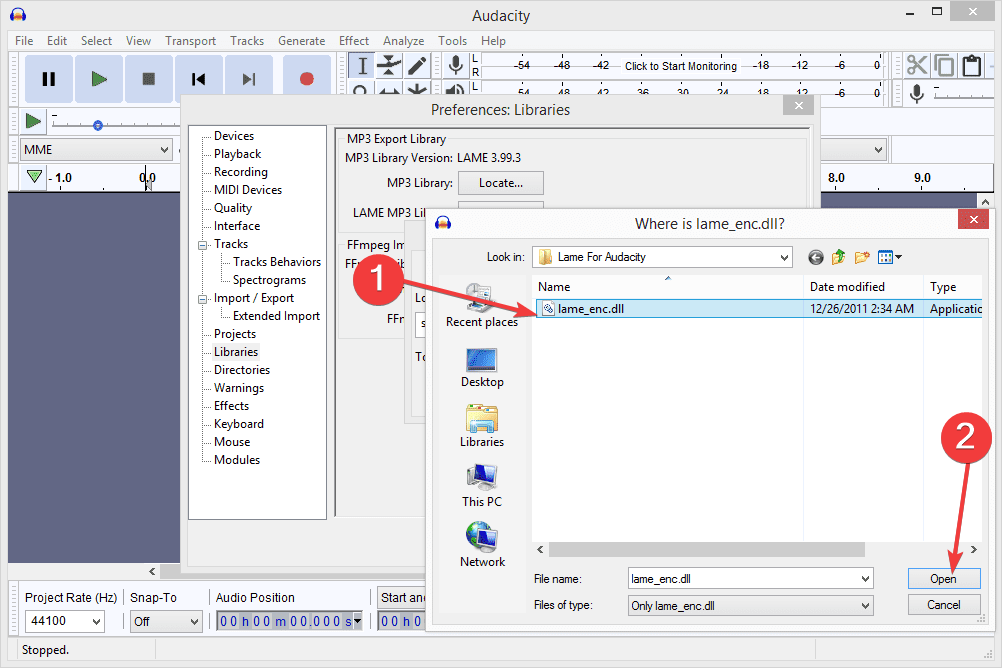Viewport: 1002px width, 668px height.
Task: Click the Locate button for MP3 Library
Action: click(500, 183)
